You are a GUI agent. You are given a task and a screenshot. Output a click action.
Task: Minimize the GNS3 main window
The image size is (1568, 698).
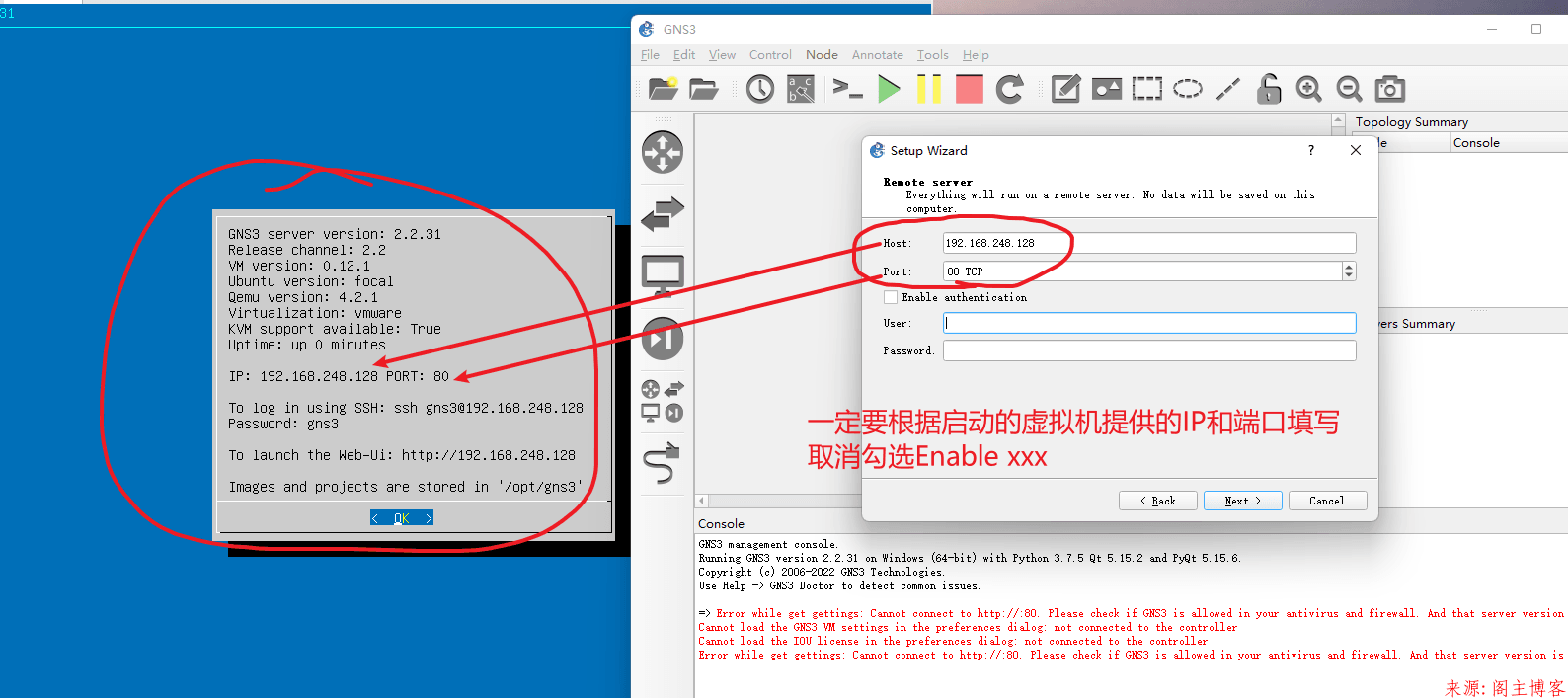tap(1491, 29)
